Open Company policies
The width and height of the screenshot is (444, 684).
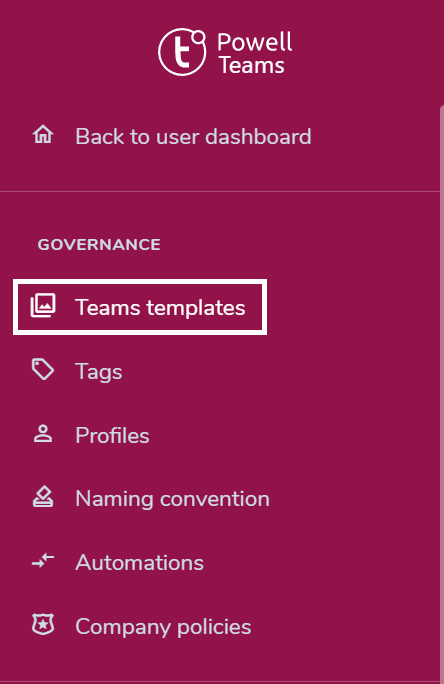click(x=163, y=627)
